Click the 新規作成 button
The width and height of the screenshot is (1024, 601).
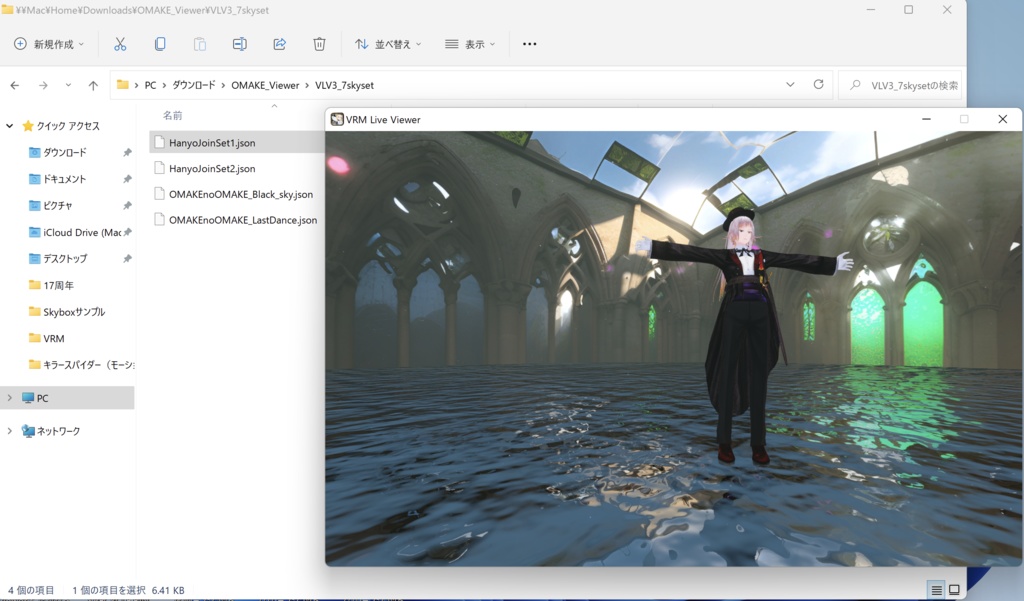click(48, 44)
